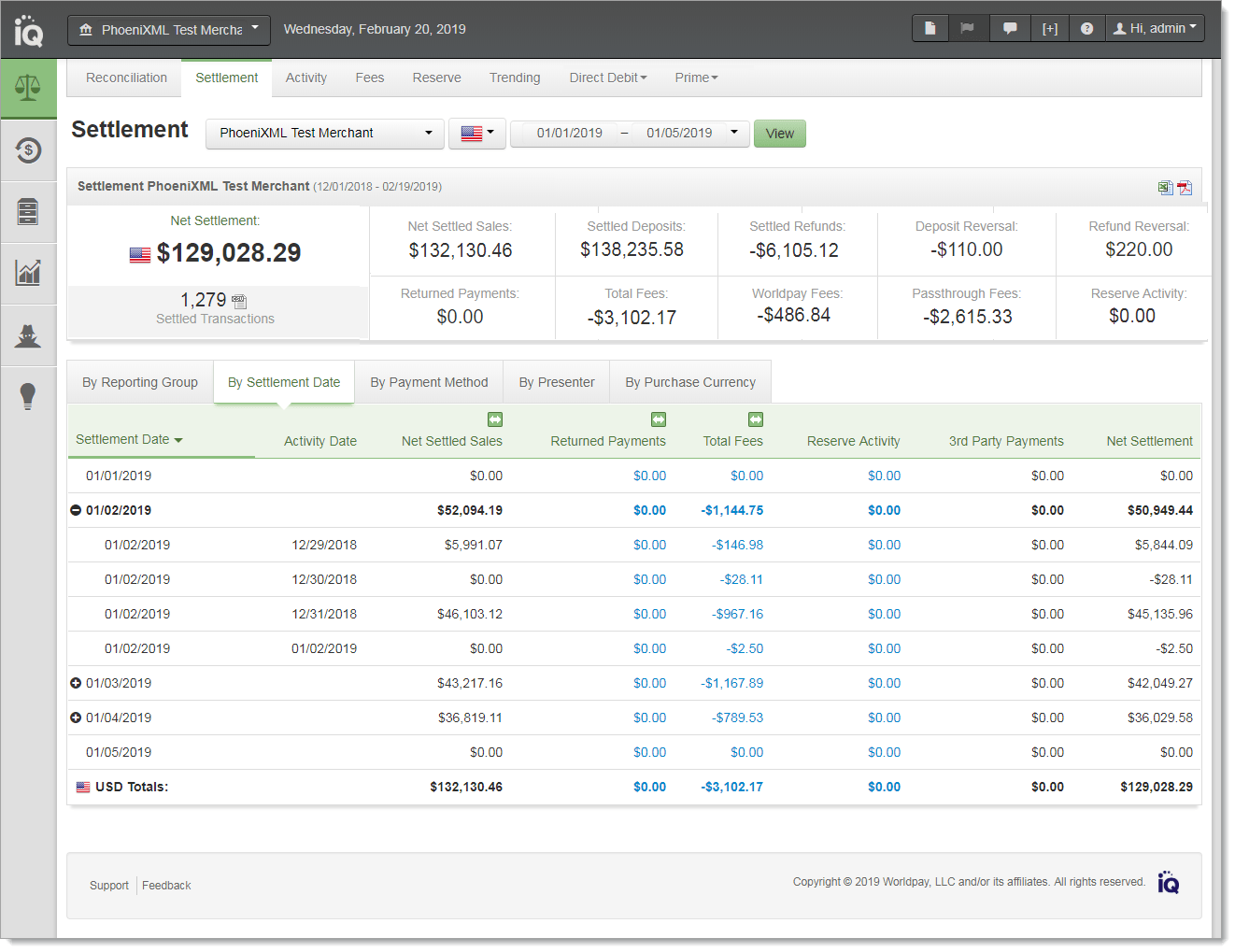Export settlement report to Excel
Viewport: 1235px width, 952px height.
1166,188
